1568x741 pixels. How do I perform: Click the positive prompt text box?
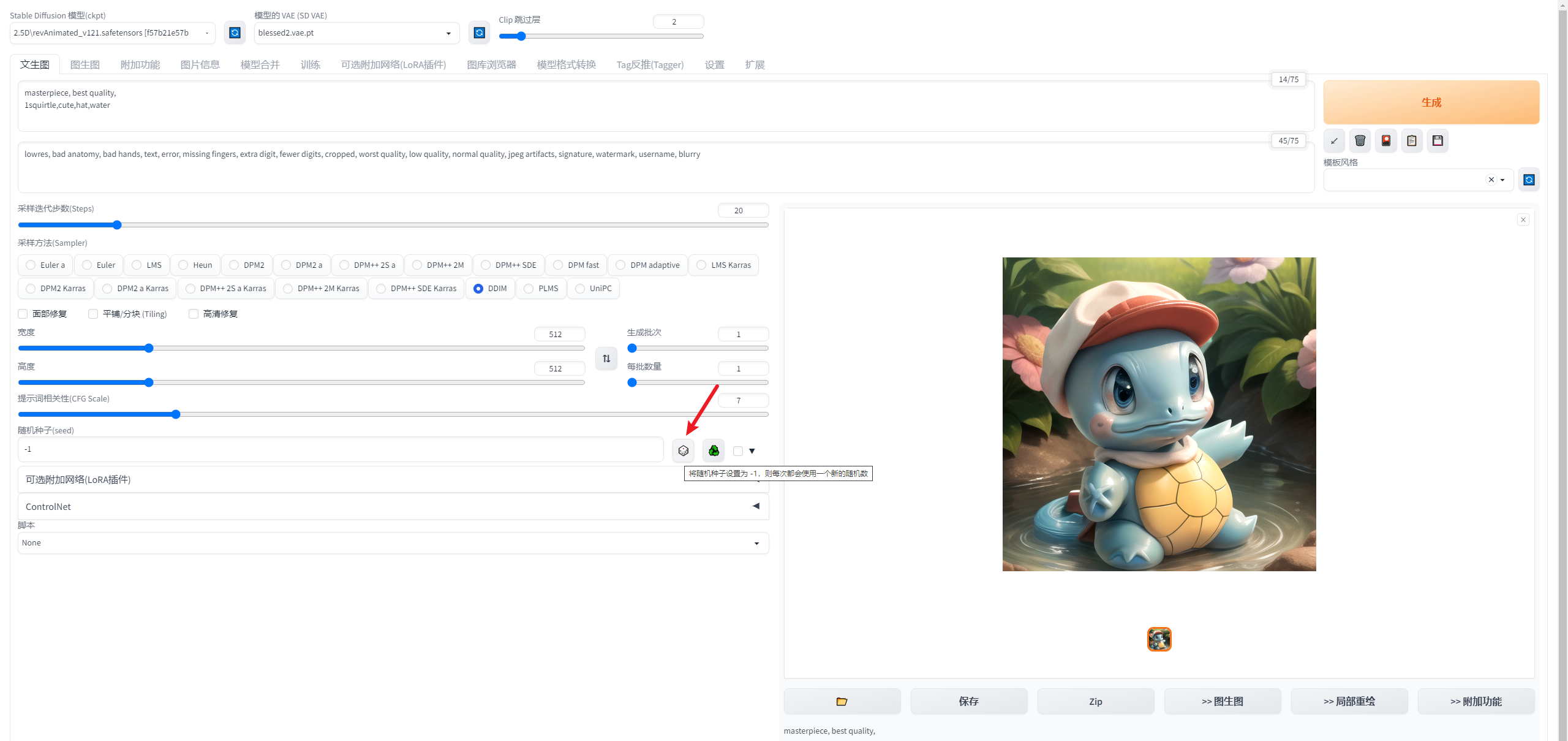pos(666,106)
